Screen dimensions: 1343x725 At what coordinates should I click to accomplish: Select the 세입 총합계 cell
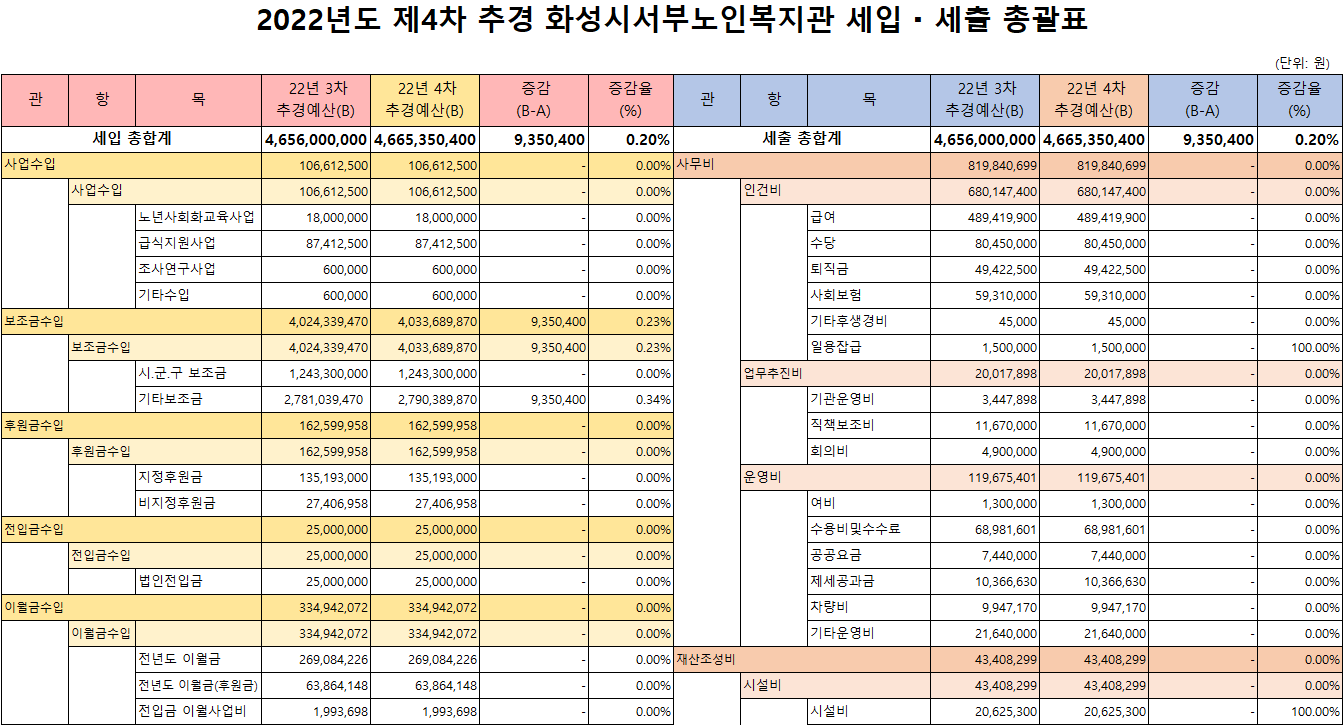coord(131,139)
